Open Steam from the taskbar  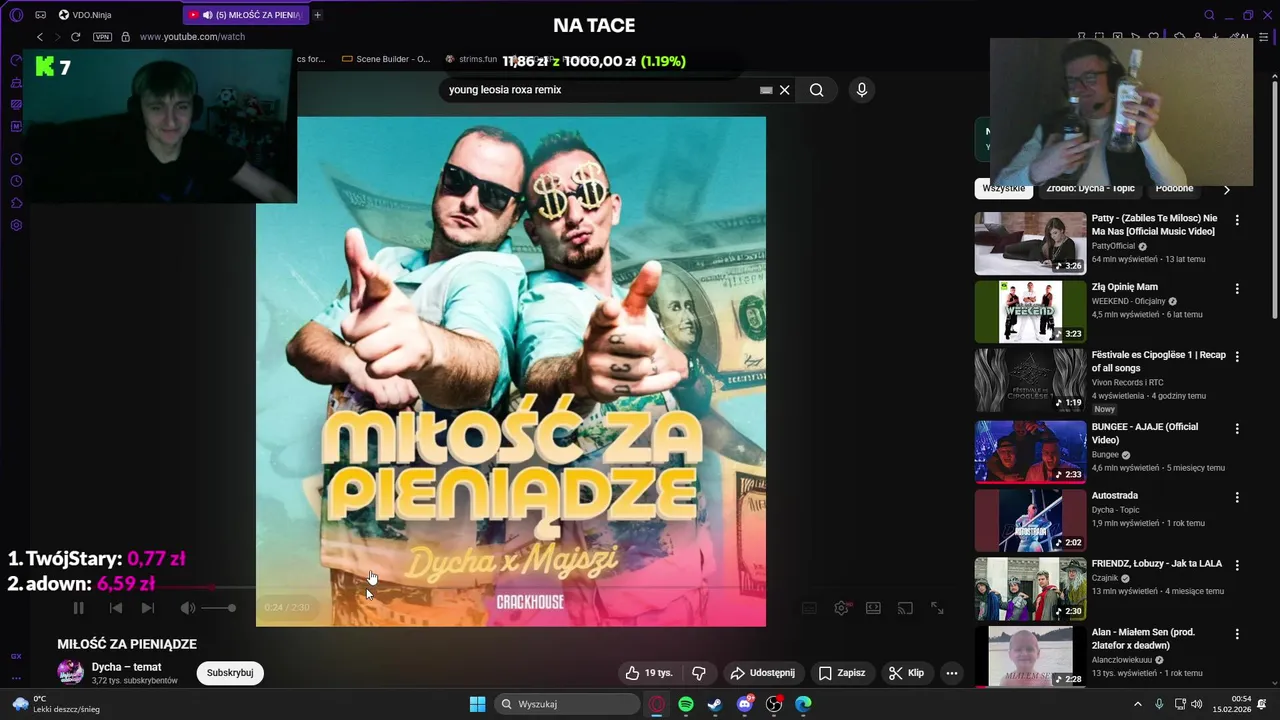pyautogui.click(x=715, y=704)
